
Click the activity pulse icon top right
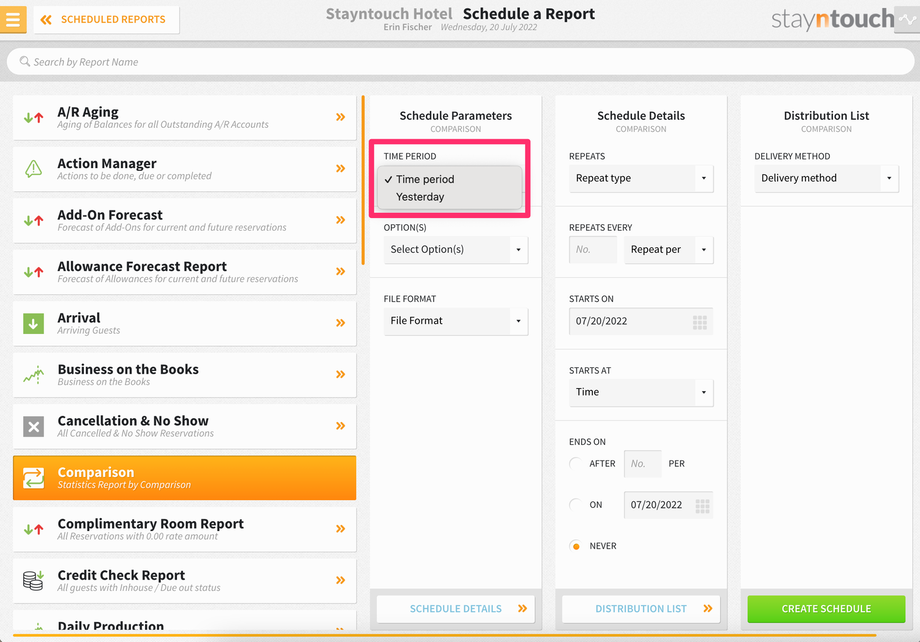tap(907, 19)
